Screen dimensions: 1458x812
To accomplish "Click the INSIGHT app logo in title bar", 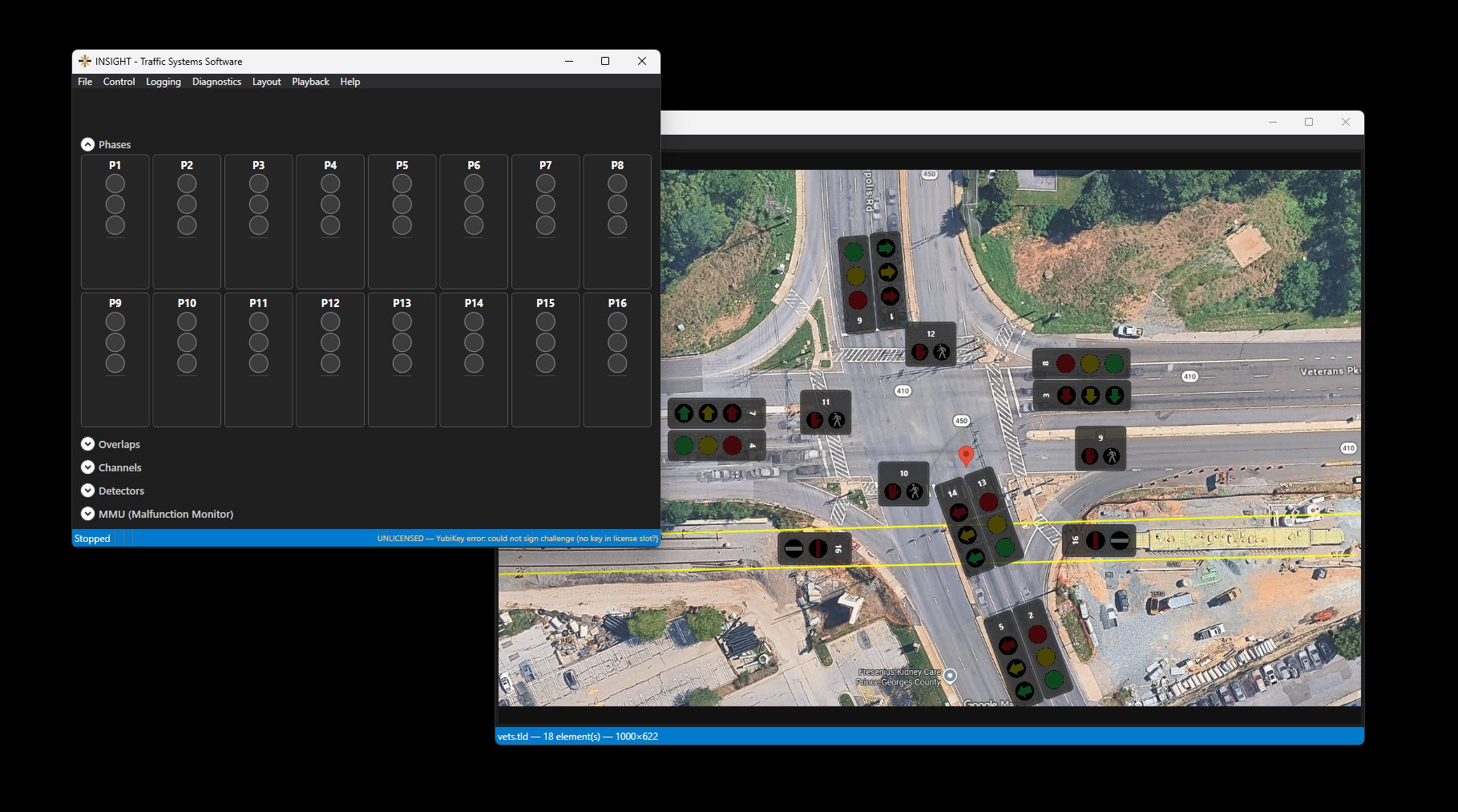I will pos(84,61).
